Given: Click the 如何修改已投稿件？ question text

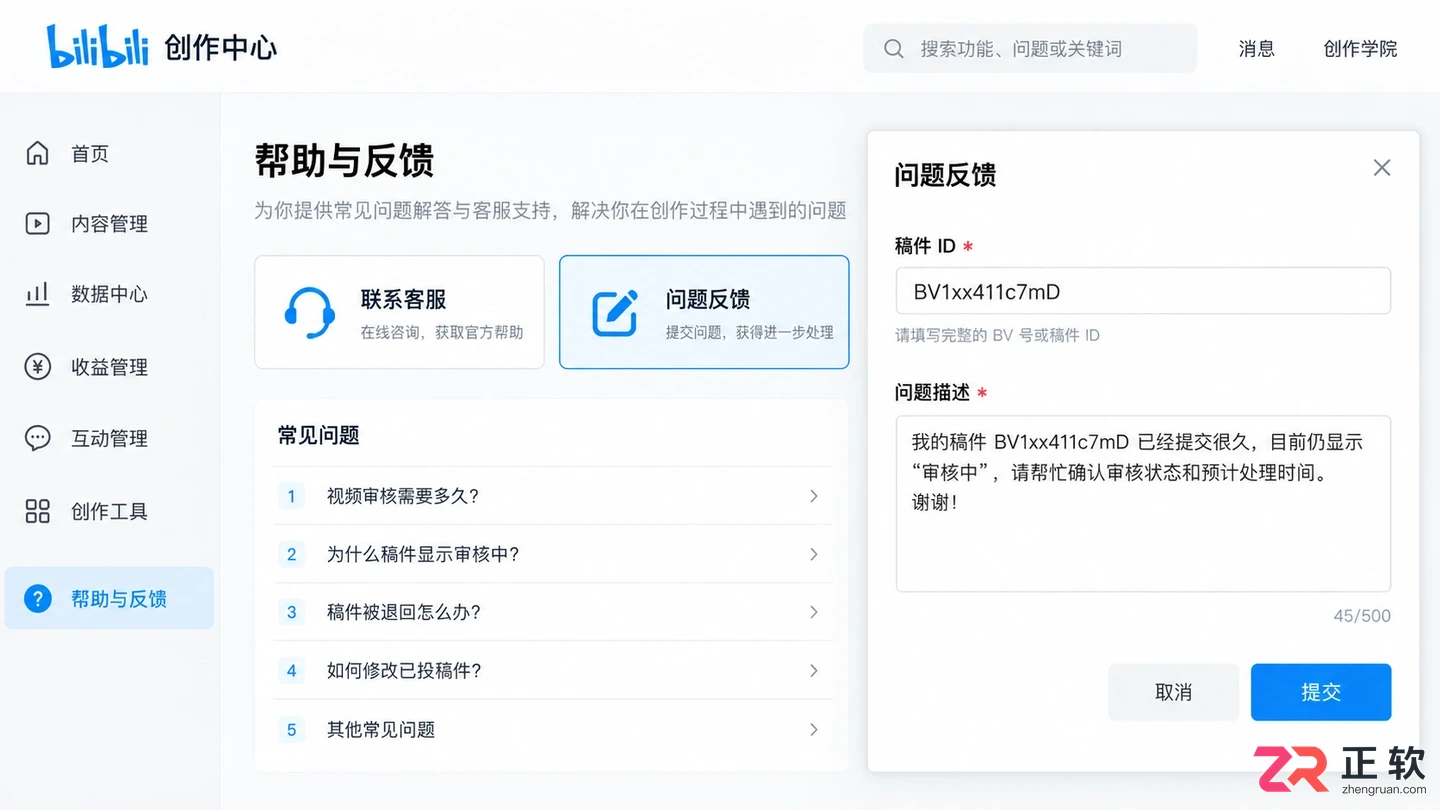Looking at the screenshot, I should pyautogui.click(x=404, y=670).
